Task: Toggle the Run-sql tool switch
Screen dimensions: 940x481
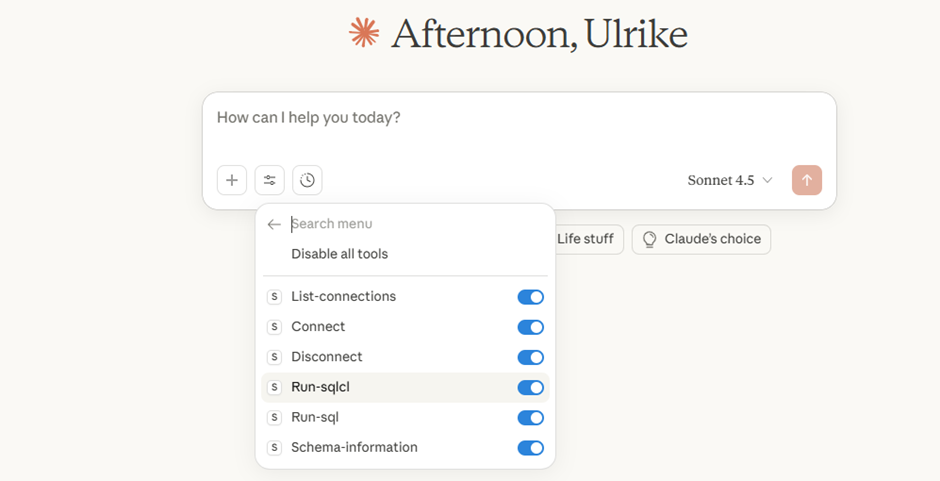Action: (530, 417)
